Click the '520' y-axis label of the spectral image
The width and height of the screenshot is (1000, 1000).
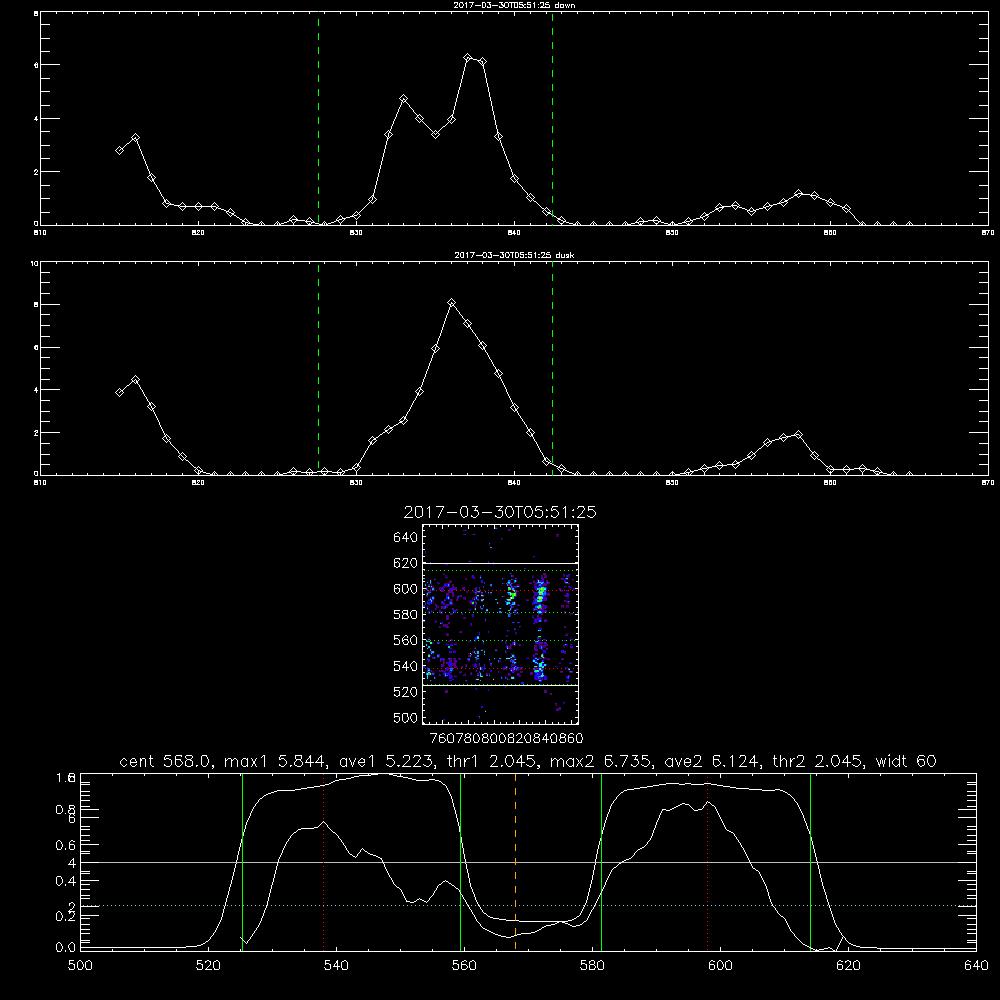pos(405,692)
